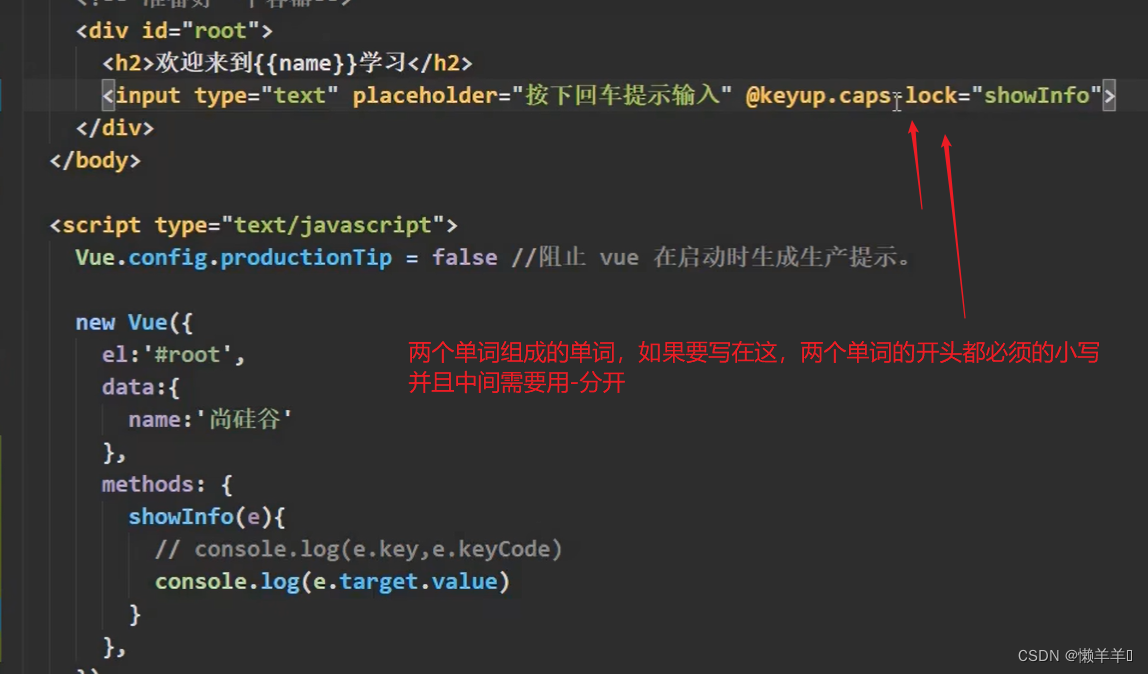Click the type="text" attribute of input
The image size is (1148, 674).
[x=260, y=96]
